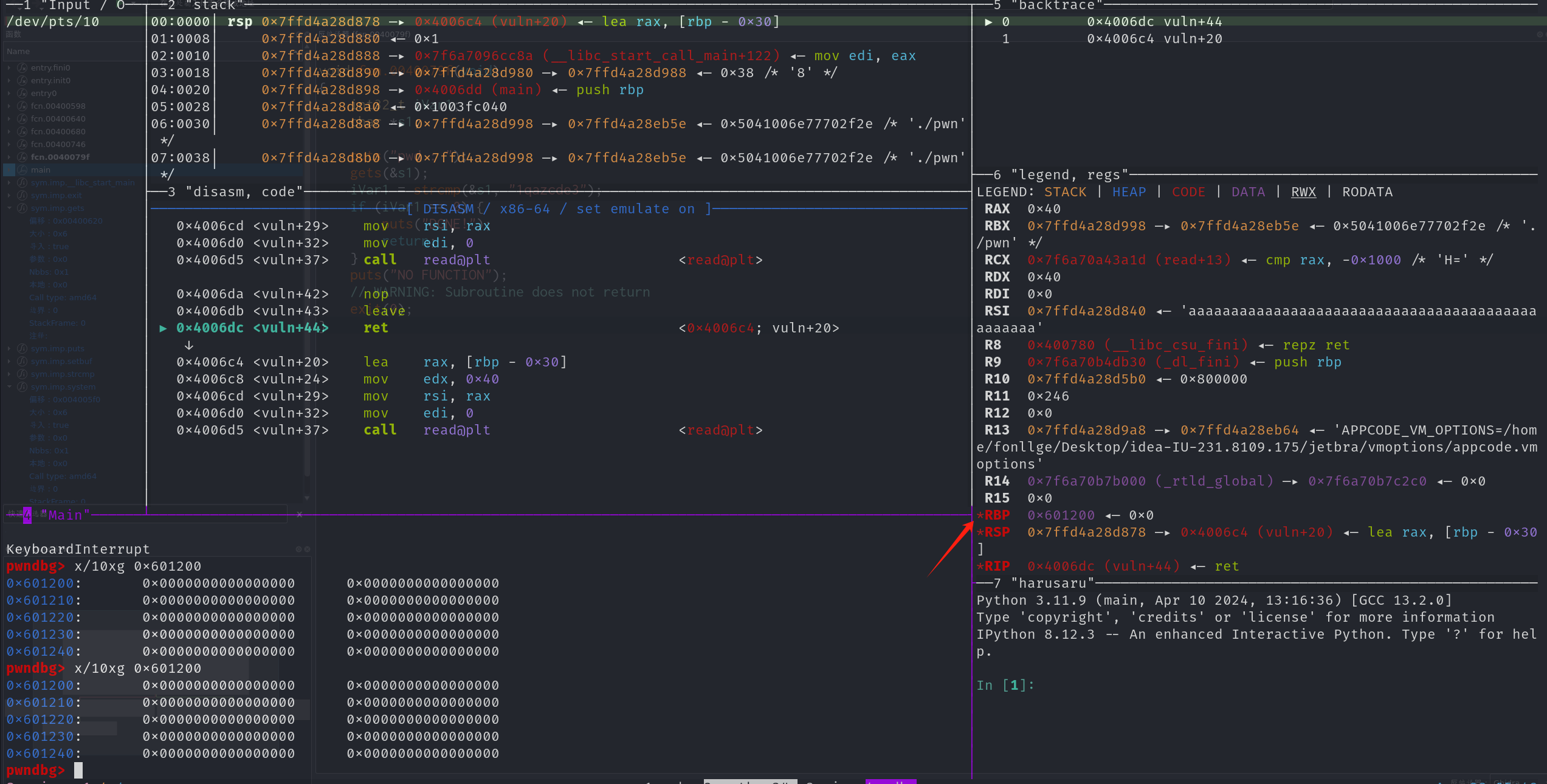Select sym.imp.__libc_start_main in the functions list
This screenshot has height=784, width=1547.
[83, 182]
